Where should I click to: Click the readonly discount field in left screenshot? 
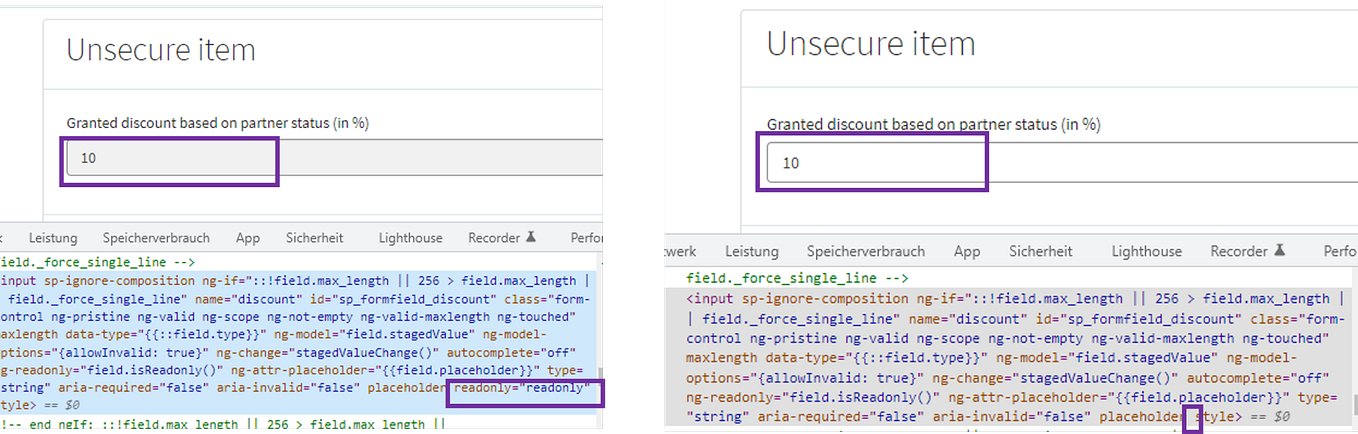coord(334,158)
